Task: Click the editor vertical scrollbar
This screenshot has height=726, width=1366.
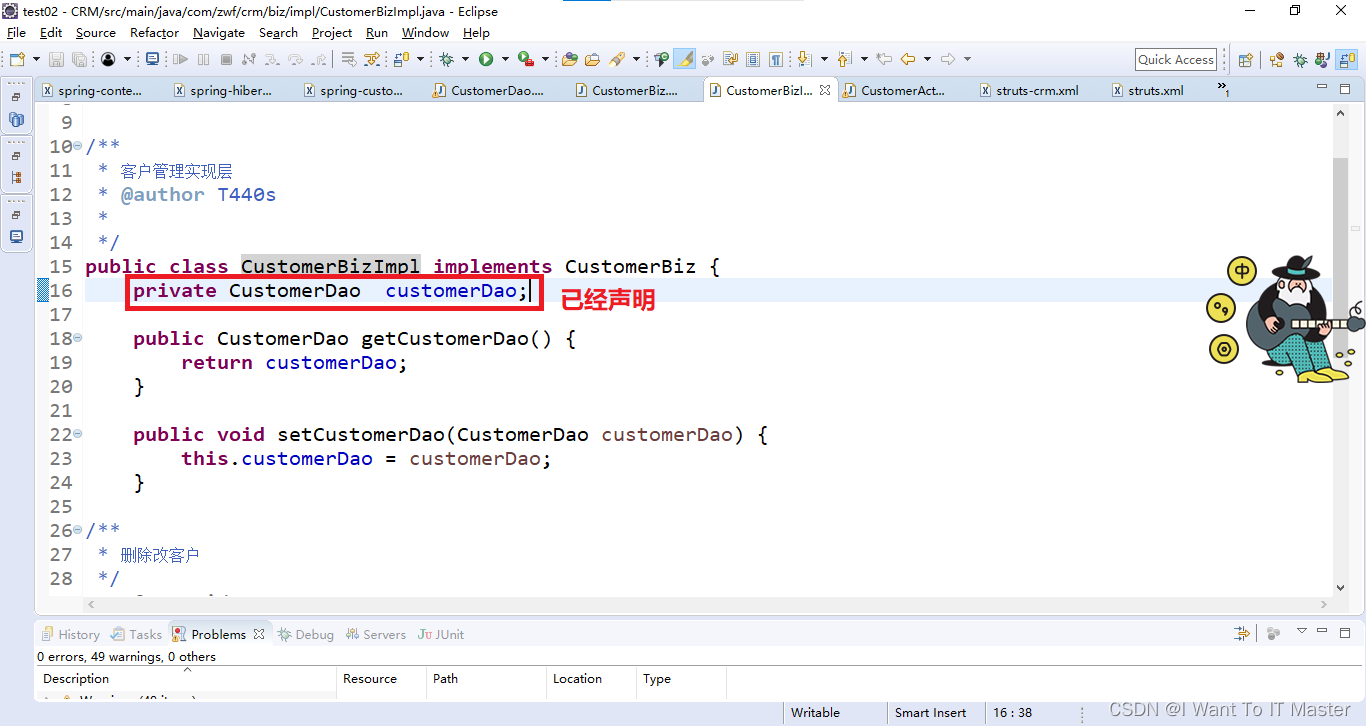Action: (1340, 350)
